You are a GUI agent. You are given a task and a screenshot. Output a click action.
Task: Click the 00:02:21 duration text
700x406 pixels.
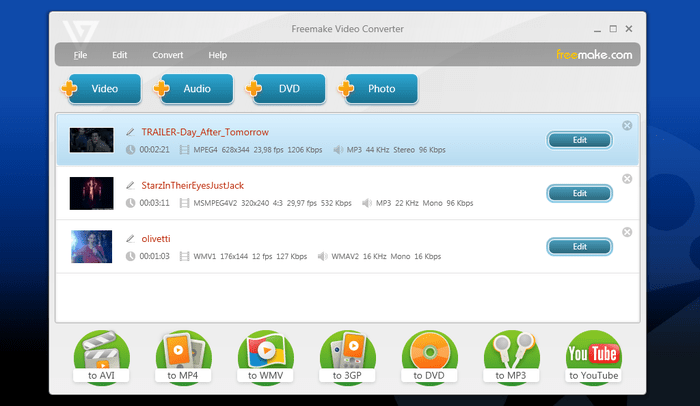(x=154, y=150)
